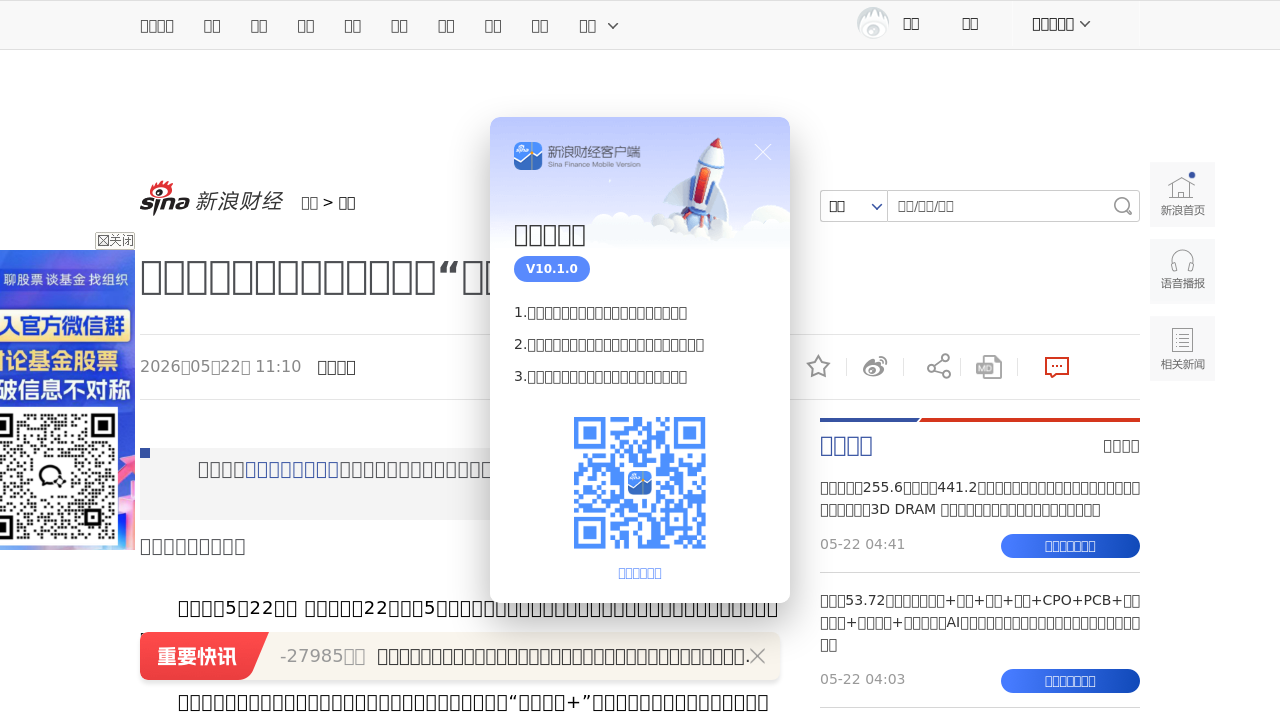Focus the search input field
The height and width of the screenshot is (720, 1280).
click(x=1000, y=206)
